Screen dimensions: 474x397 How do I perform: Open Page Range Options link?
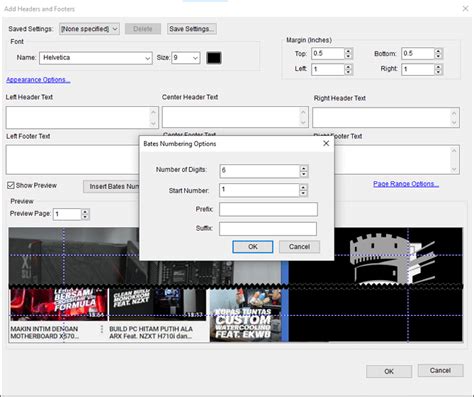pos(406,184)
